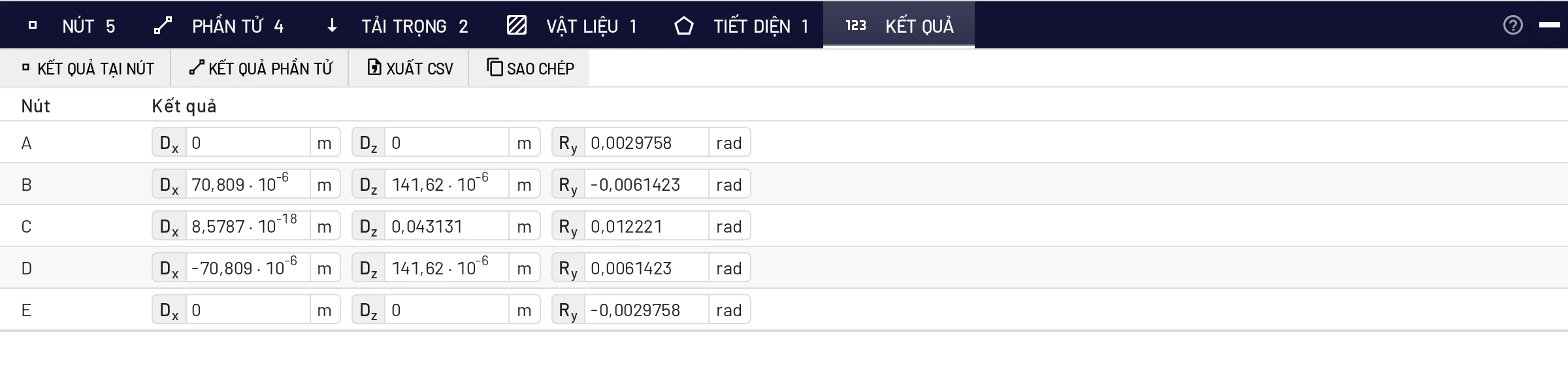Select the Dz field of node A

(x=447, y=142)
